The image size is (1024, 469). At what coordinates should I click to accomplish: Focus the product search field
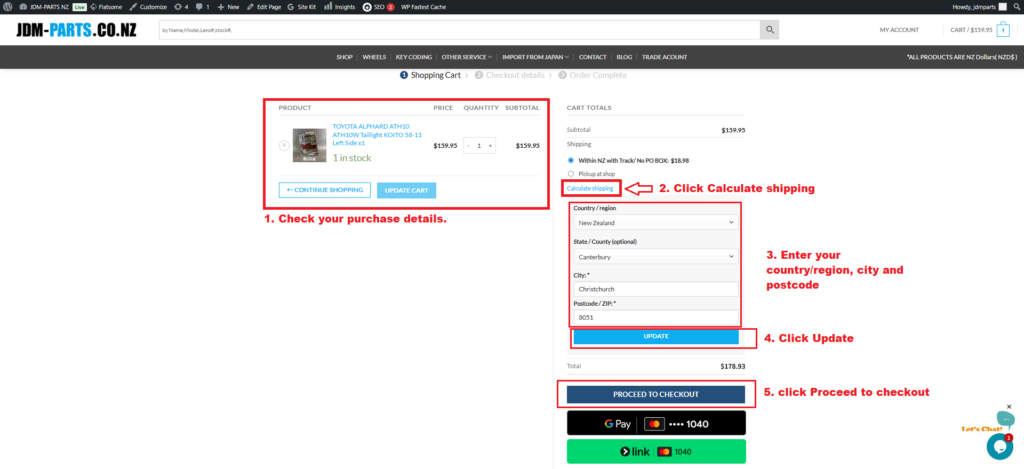click(x=459, y=29)
